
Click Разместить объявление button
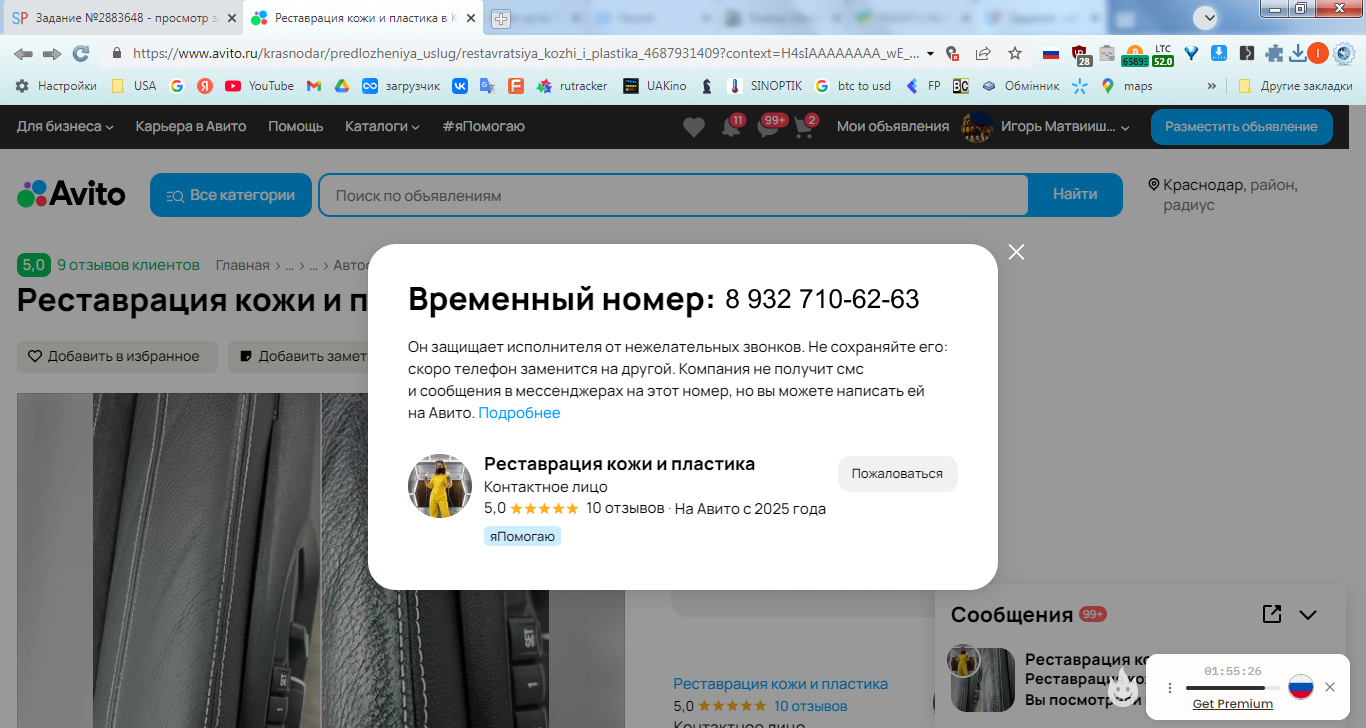click(1241, 127)
